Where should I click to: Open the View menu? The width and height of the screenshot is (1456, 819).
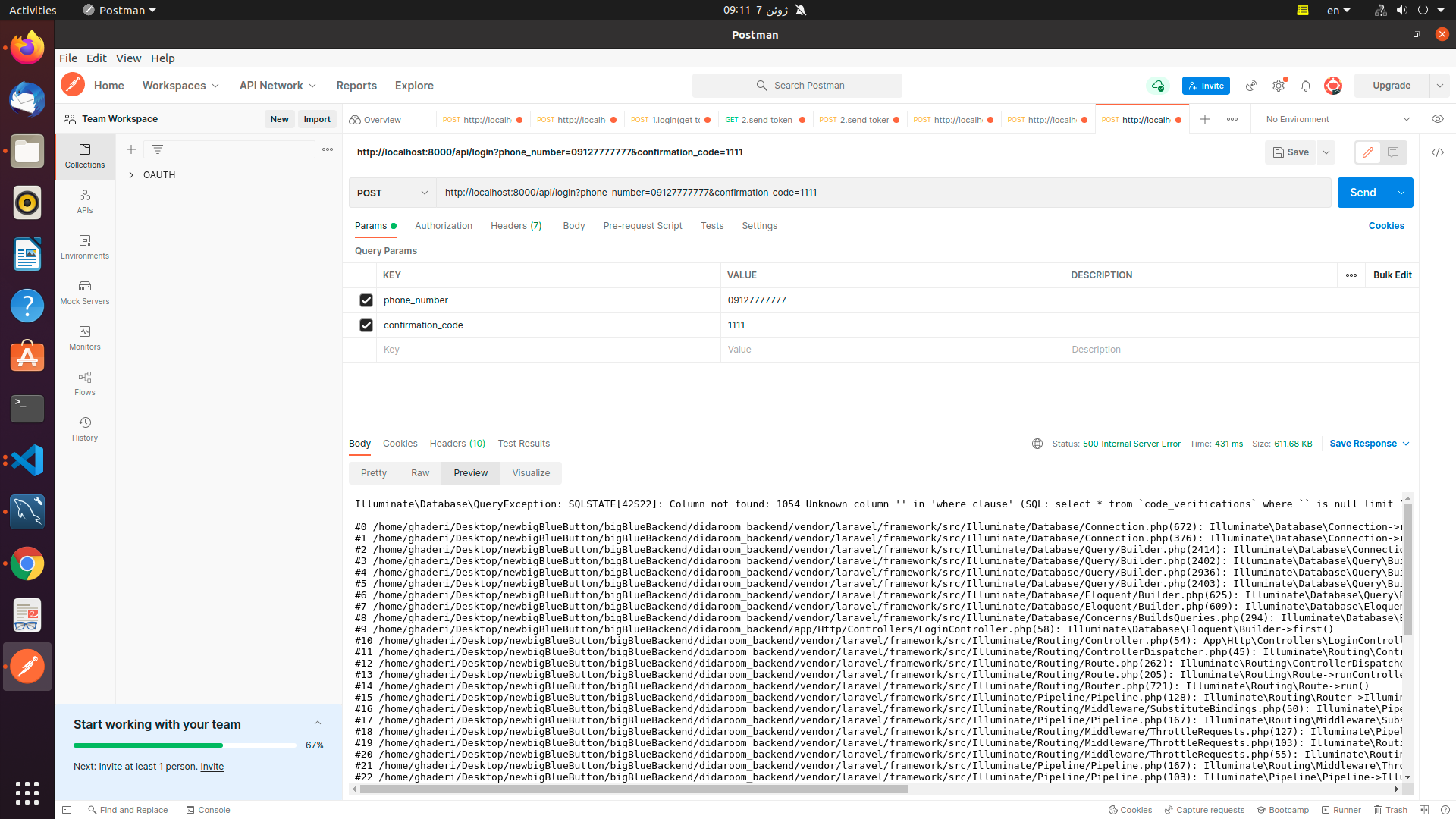click(x=128, y=58)
